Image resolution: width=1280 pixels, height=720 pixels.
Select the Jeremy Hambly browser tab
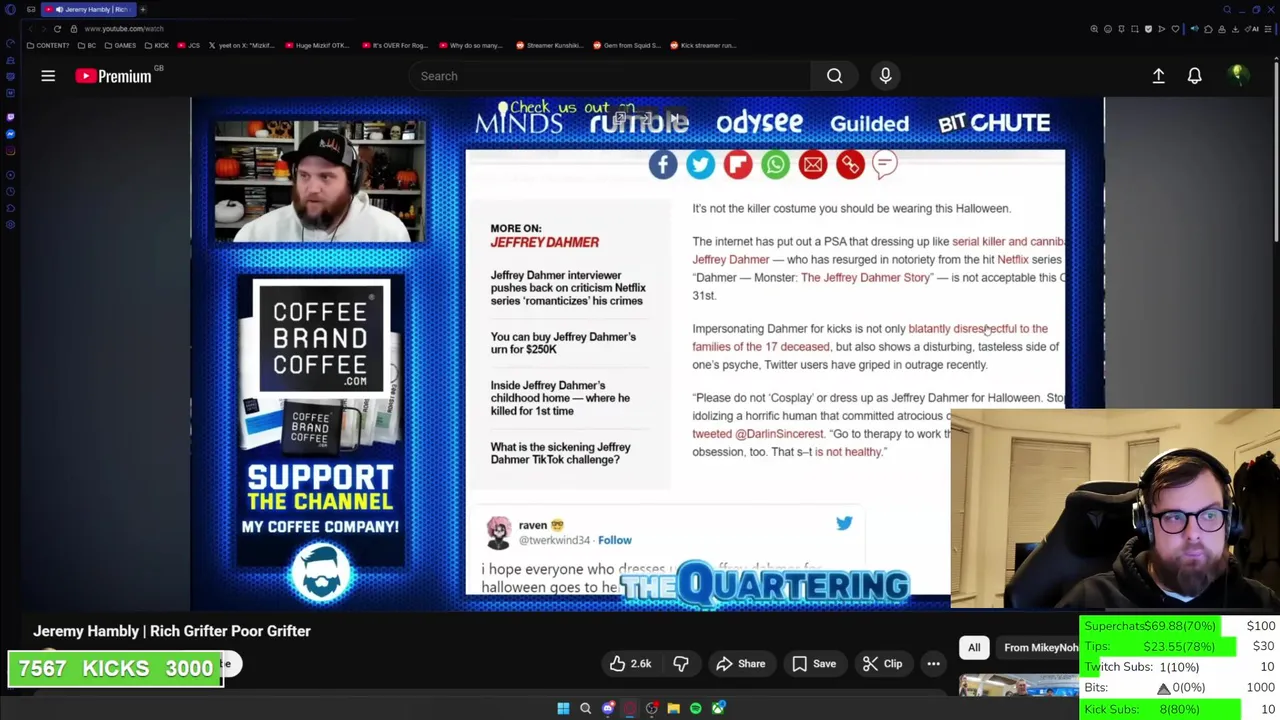coord(88,10)
